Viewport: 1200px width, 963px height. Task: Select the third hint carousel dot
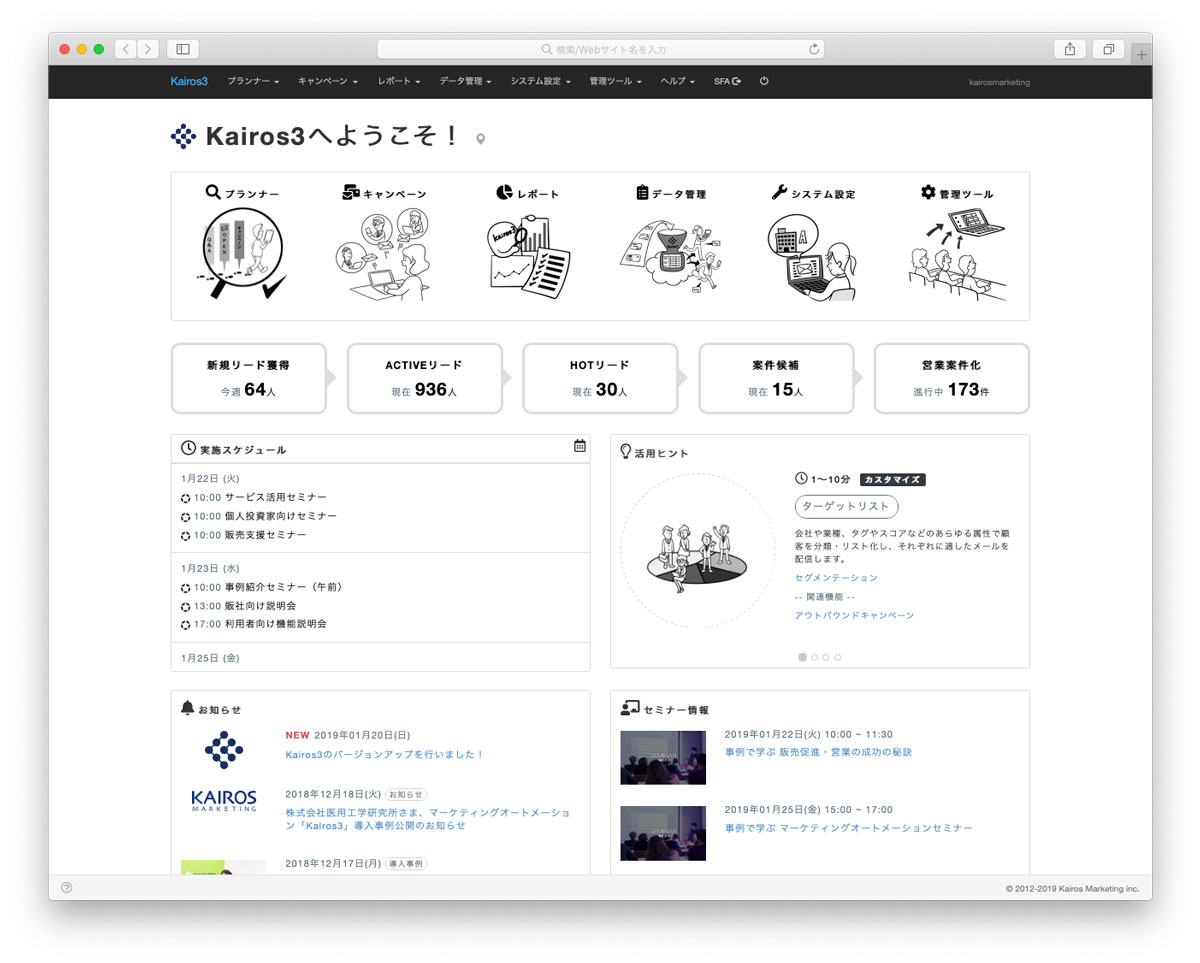pos(826,657)
